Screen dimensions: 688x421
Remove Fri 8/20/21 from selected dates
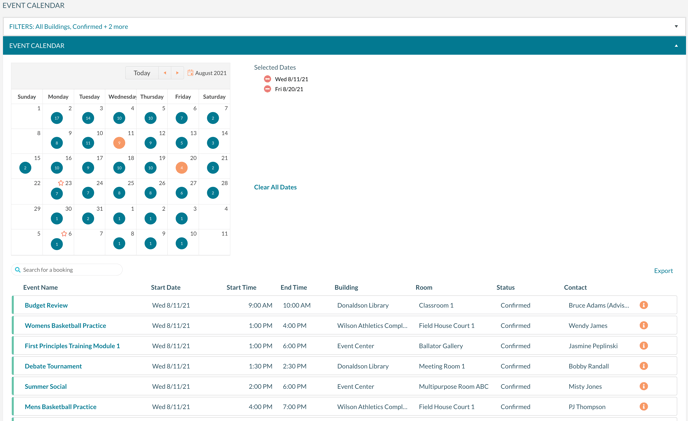coord(267,89)
